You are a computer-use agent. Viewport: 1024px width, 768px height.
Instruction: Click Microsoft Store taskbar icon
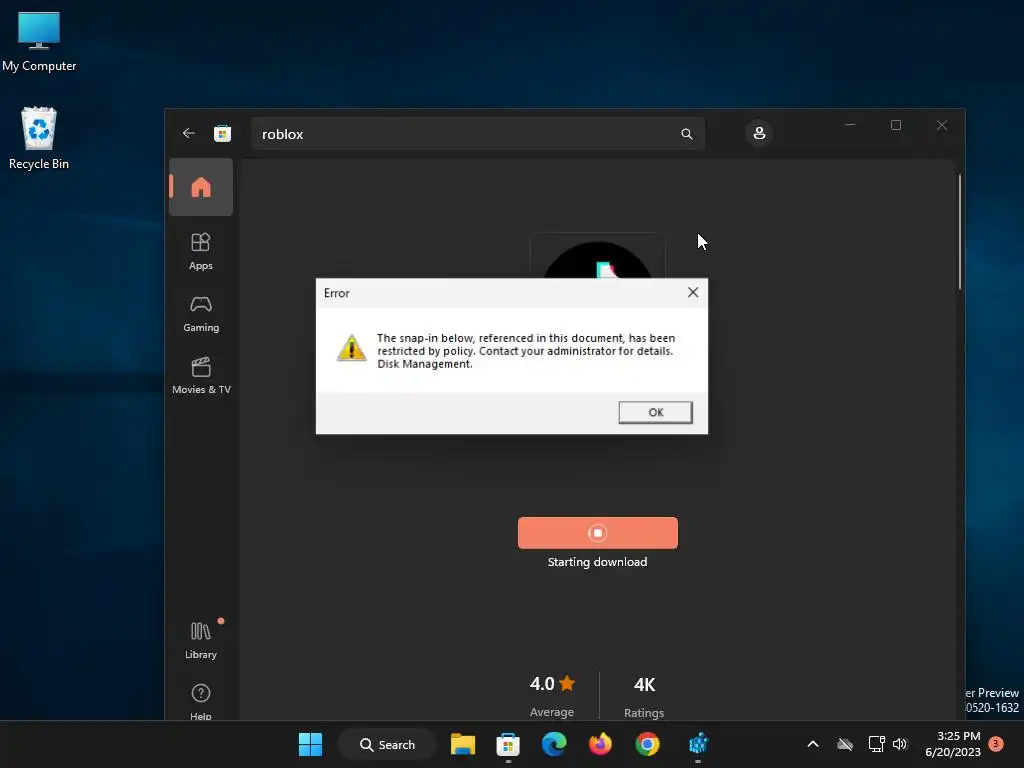(x=508, y=744)
